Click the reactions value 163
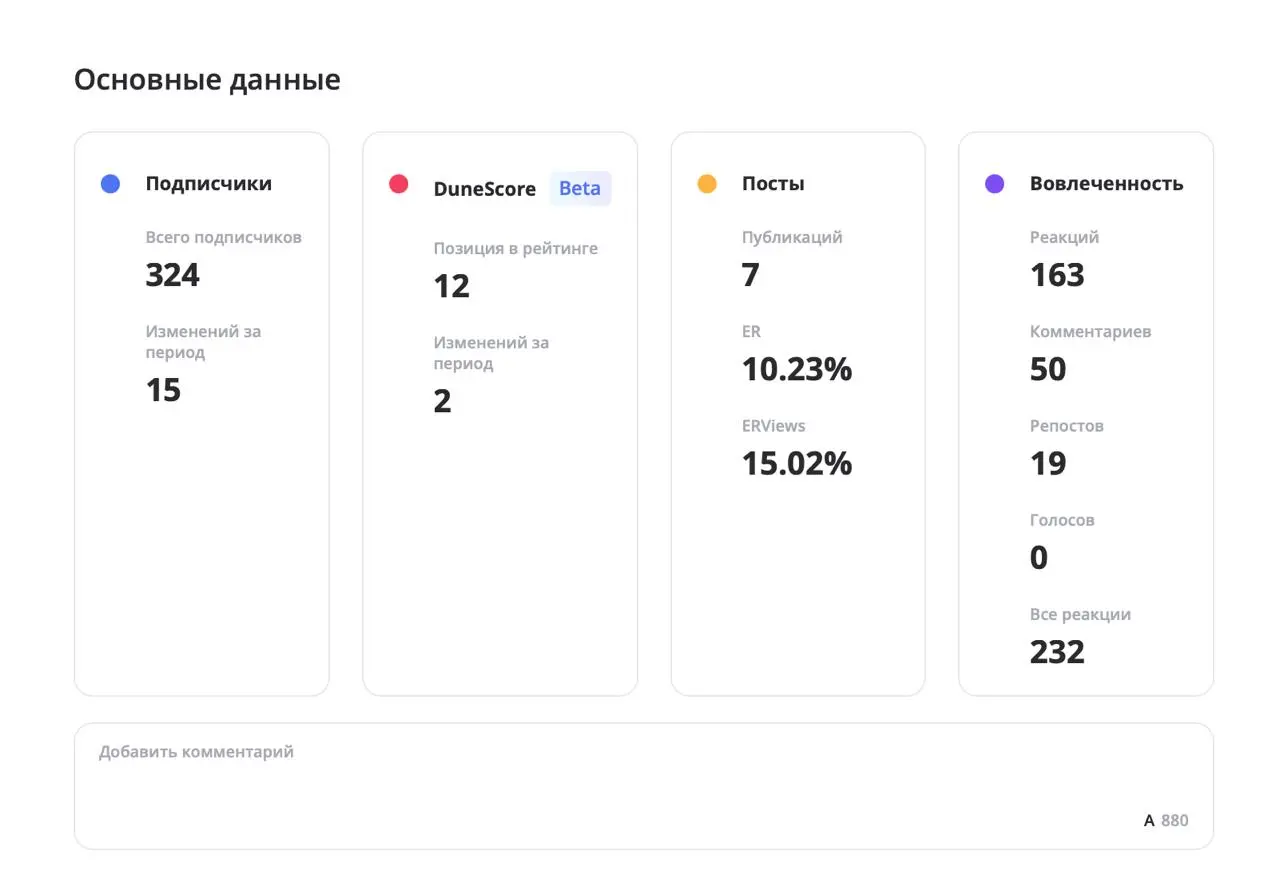1280x879 pixels. click(x=1057, y=275)
